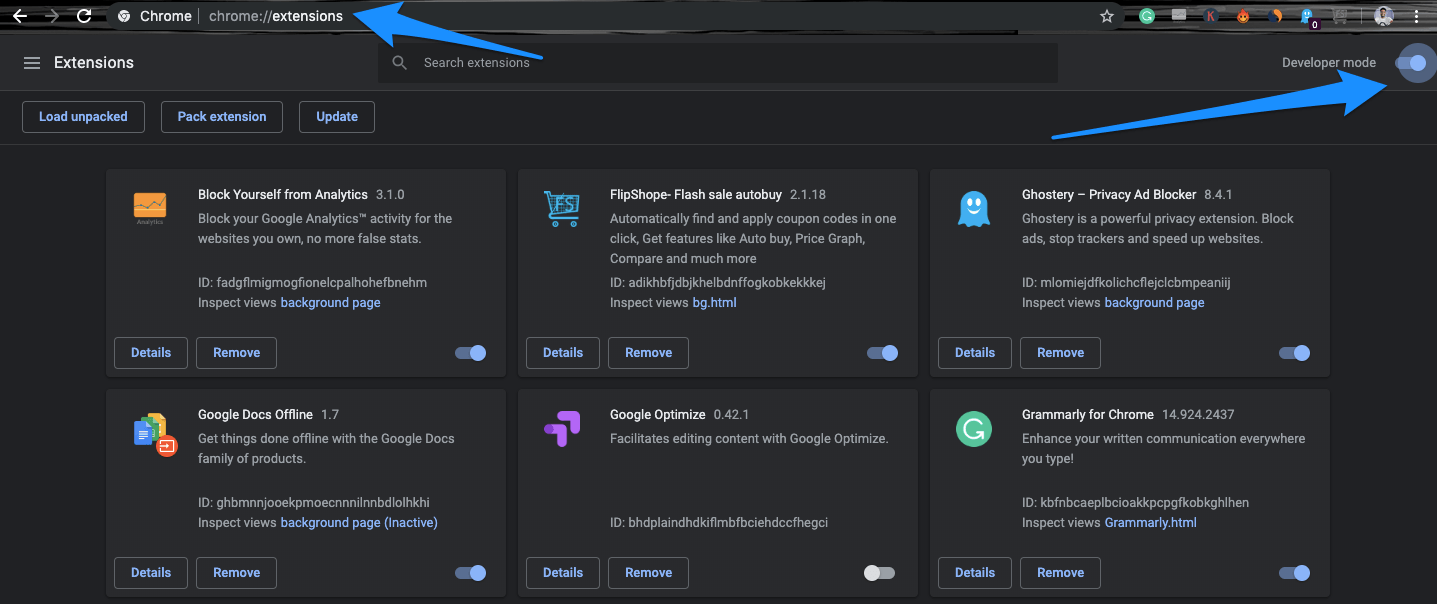Open Details for Google Docs Offline
The image size is (1437, 604).
151,573
